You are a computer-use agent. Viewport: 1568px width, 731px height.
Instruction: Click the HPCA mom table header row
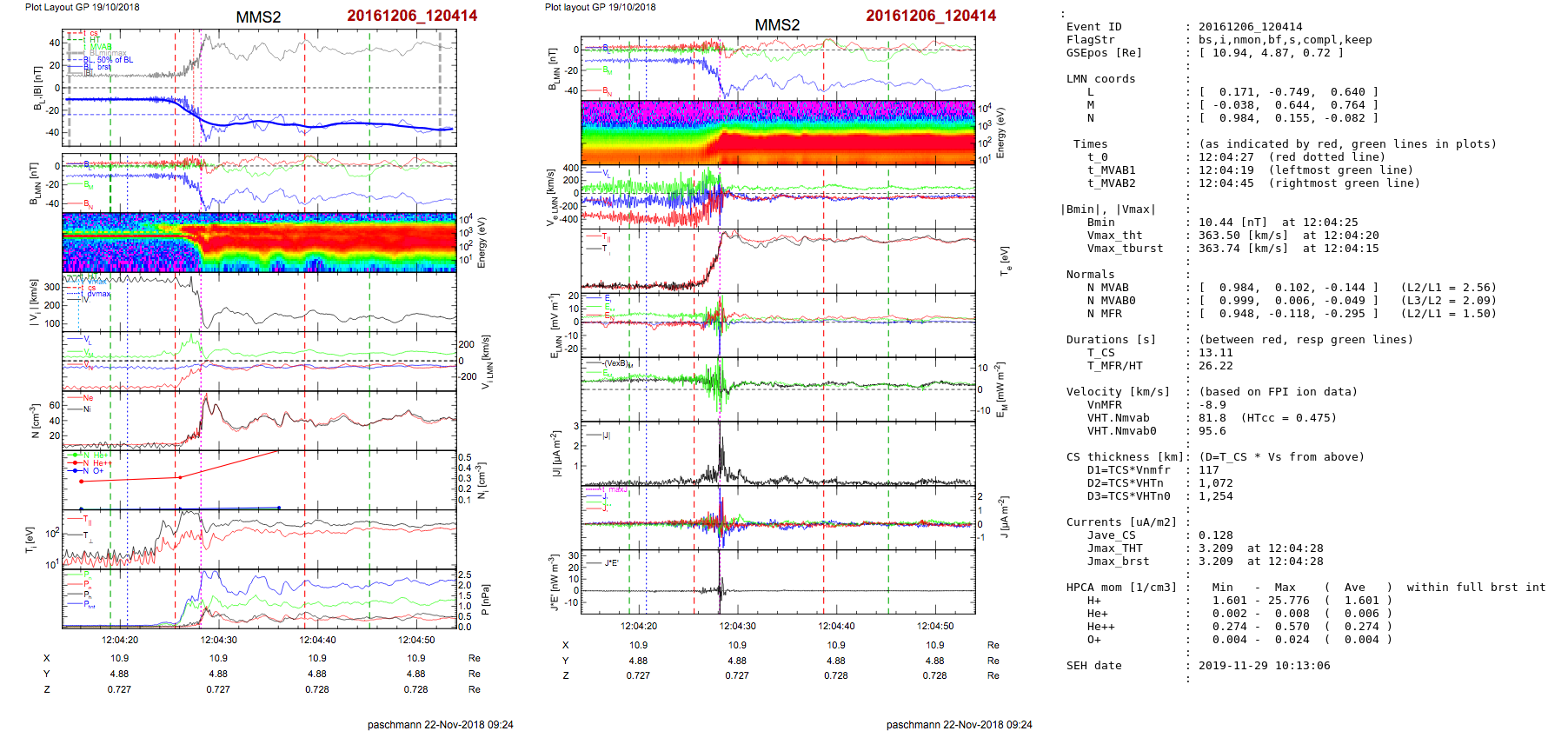(1306, 588)
